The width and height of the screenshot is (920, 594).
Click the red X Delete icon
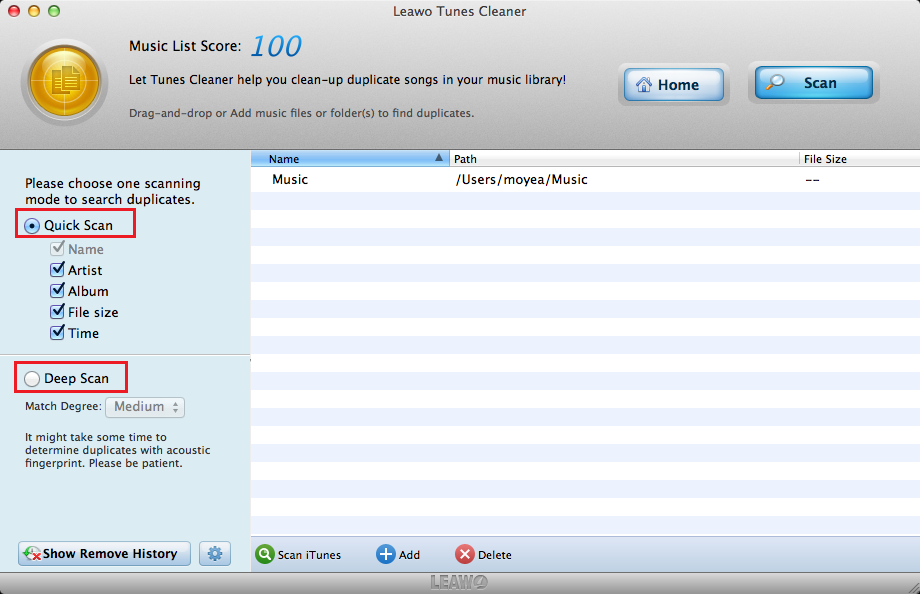click(x=465, y=554)
